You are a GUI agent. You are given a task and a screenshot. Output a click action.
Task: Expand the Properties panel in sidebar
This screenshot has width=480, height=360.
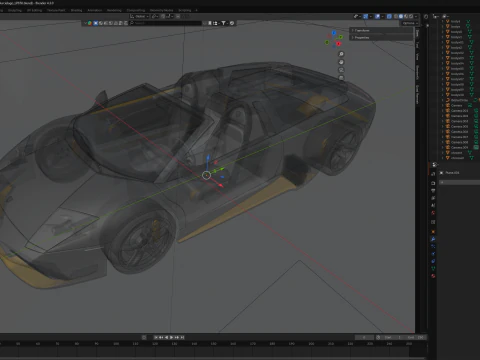pos(381,38)
